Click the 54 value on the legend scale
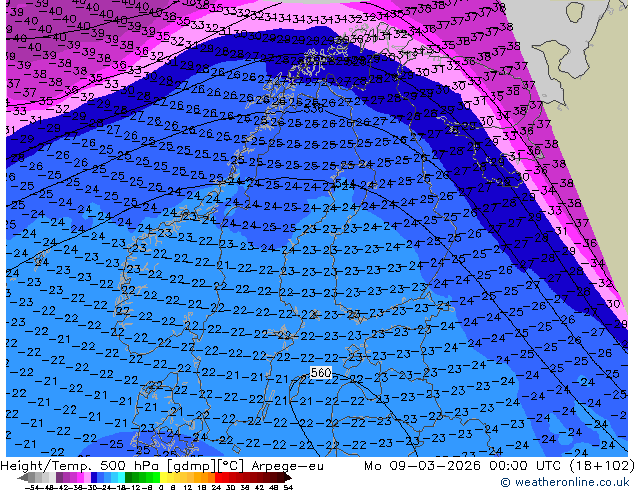 [288, 486]
